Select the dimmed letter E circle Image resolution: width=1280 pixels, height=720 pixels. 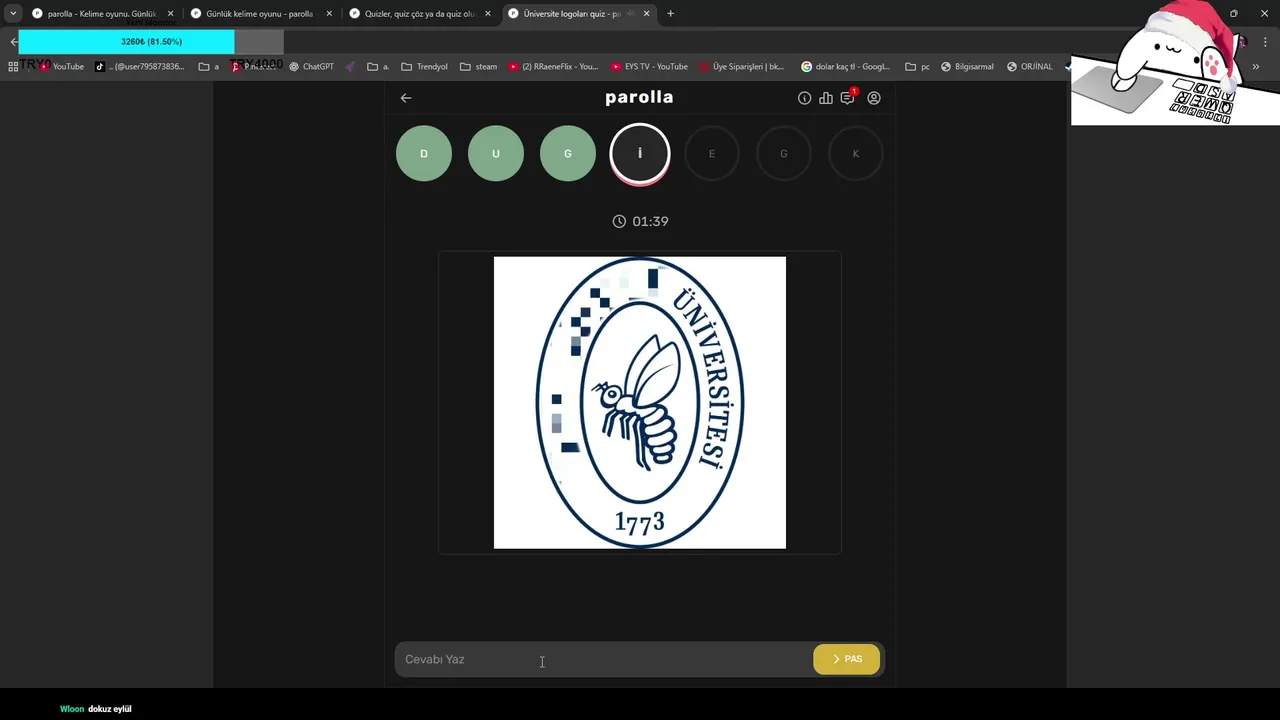(x=712, y=154)
